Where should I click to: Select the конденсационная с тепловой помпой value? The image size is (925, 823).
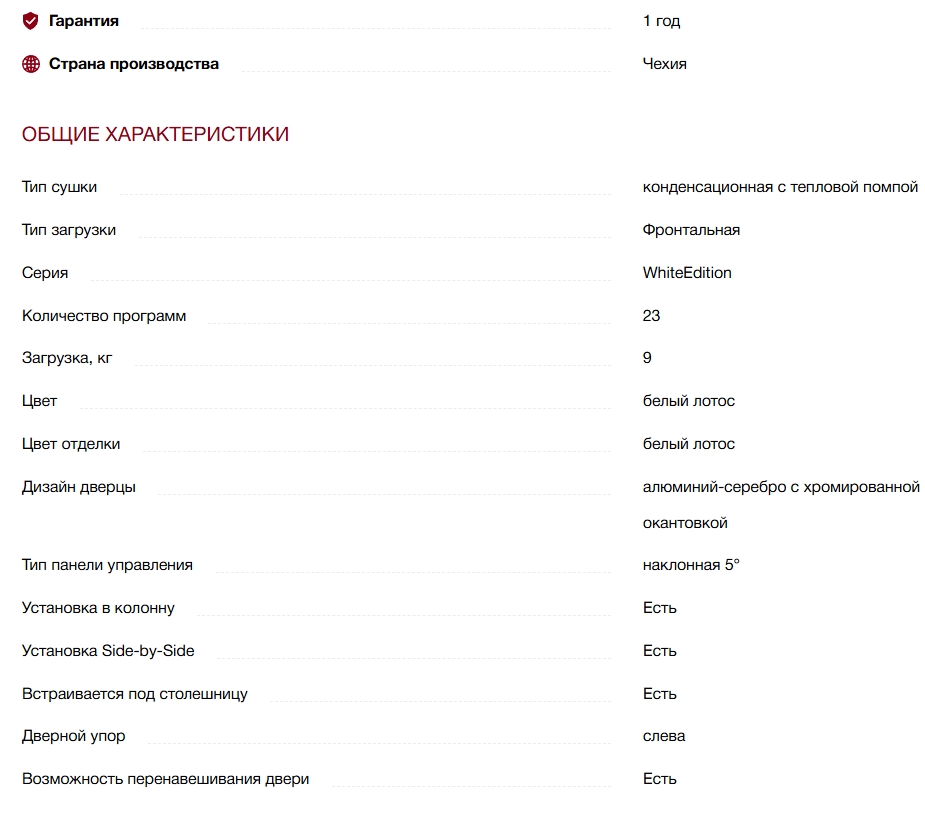pos(780,187)
